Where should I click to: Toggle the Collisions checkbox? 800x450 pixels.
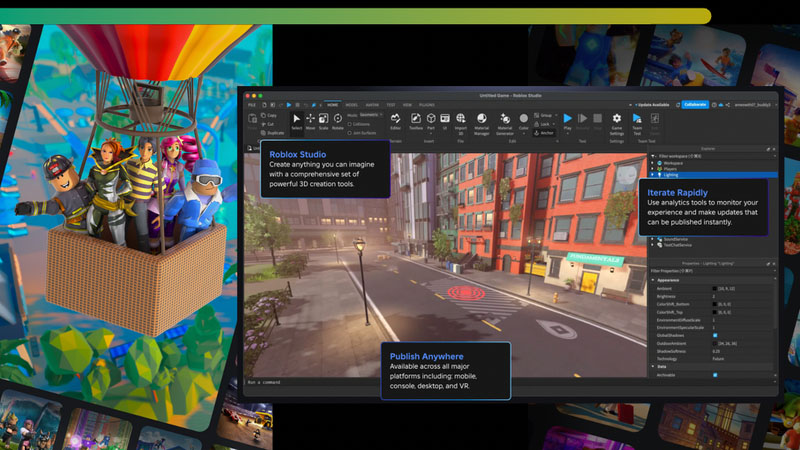coord(349,124)
